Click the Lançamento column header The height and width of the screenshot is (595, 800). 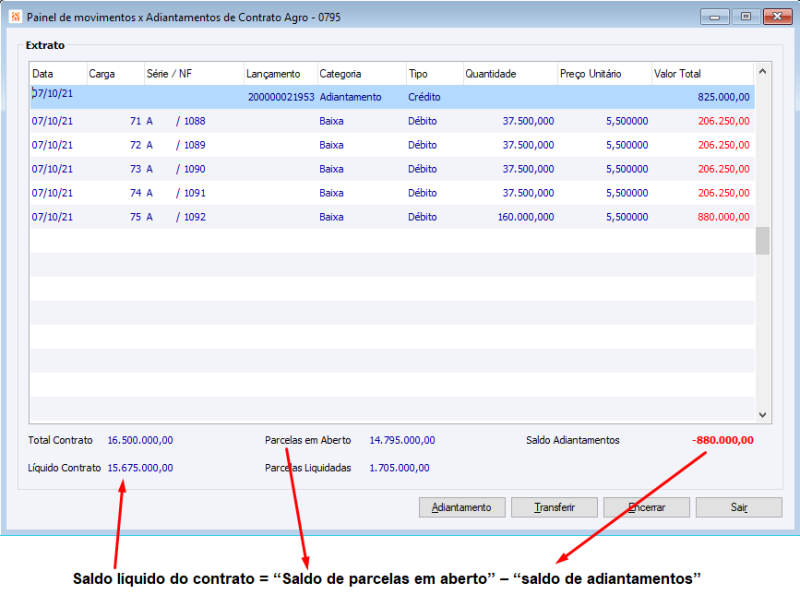pyautogui.click(x=281, y=73)
